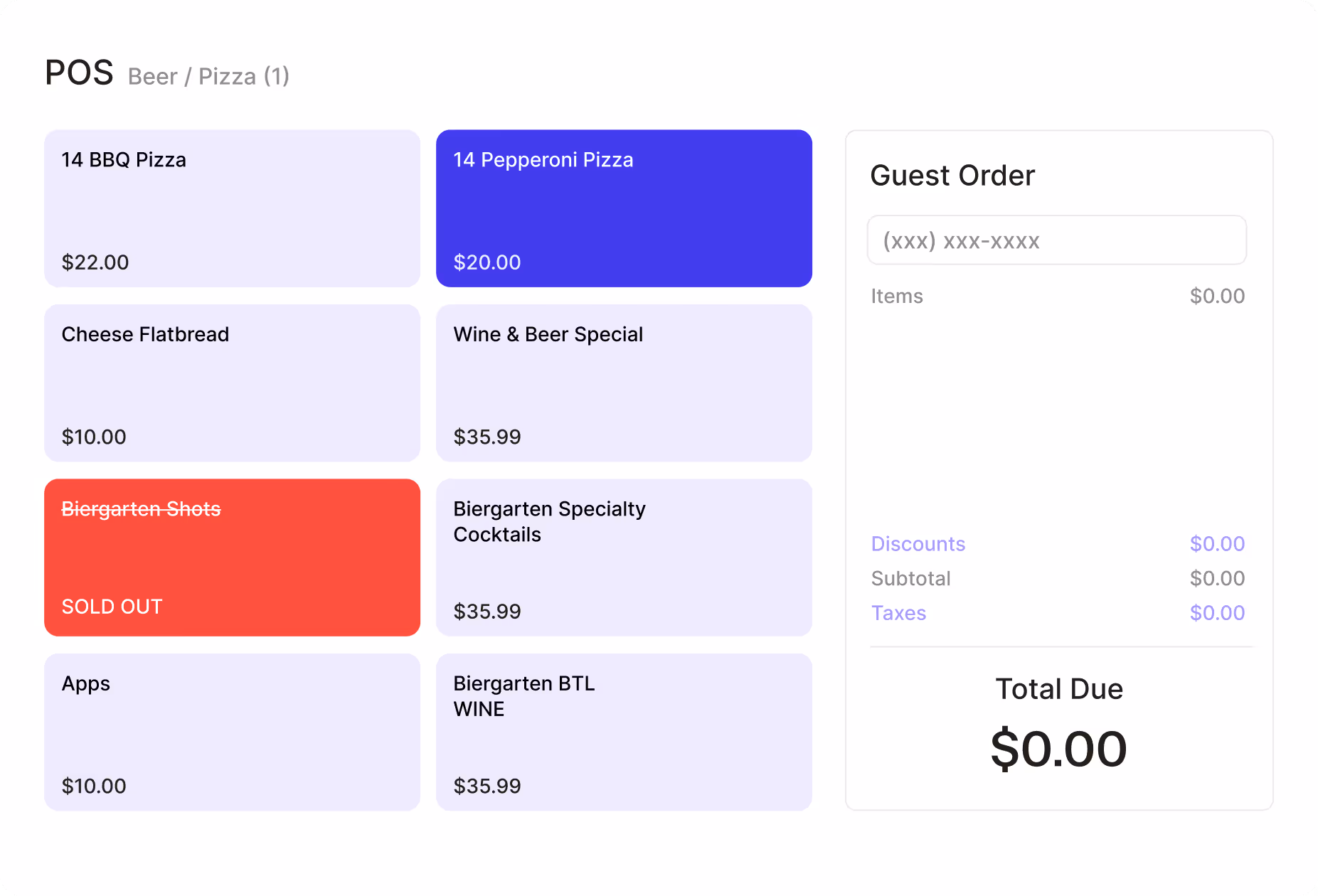Open the Discounts details
This screenshot has height=896, width=1318.
click(918, 544)
